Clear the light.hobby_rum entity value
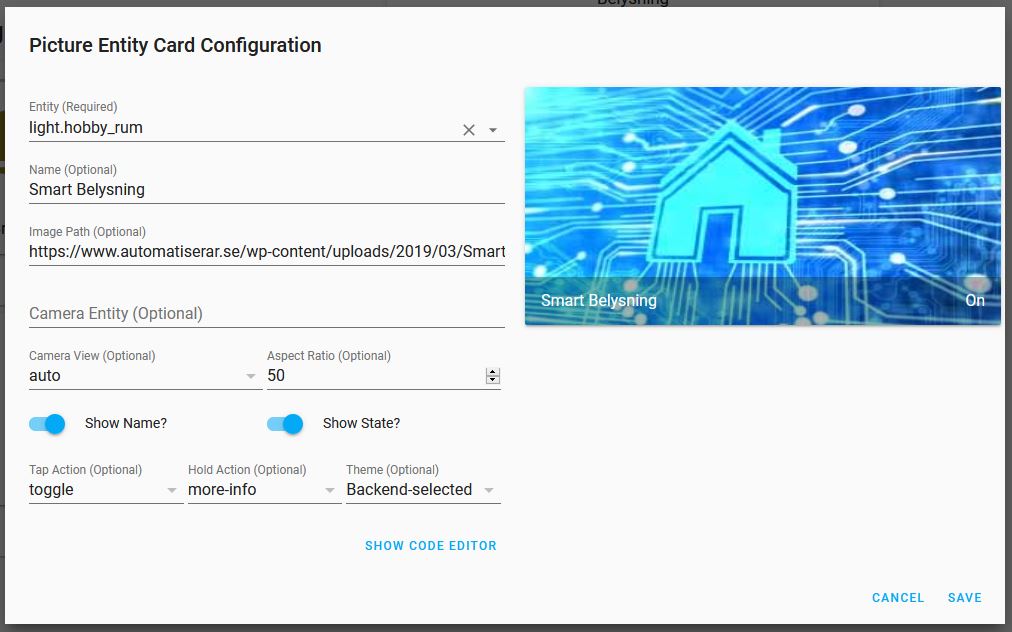Screen dimensions: 1012x632 click(469, 130)
